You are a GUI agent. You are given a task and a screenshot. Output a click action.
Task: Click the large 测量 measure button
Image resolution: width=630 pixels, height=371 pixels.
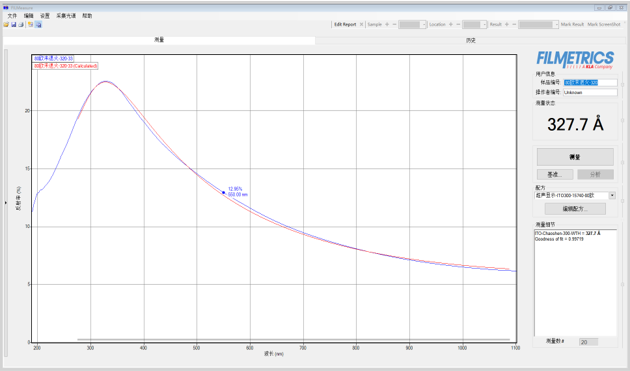tap(575, 157)
